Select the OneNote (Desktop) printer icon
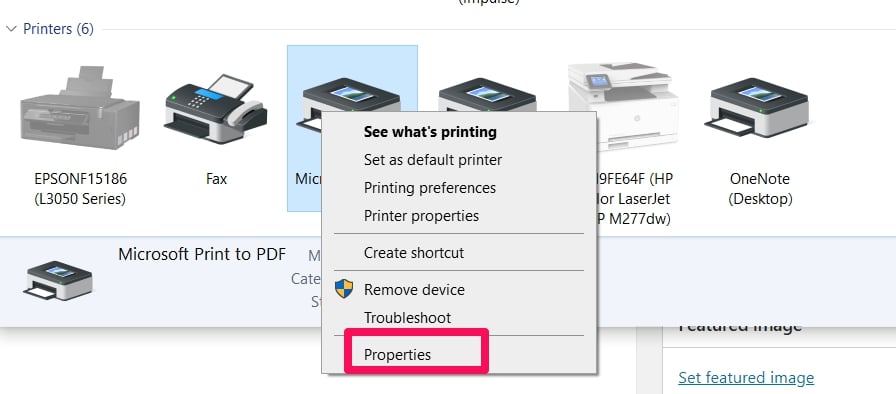 [759, 108]
